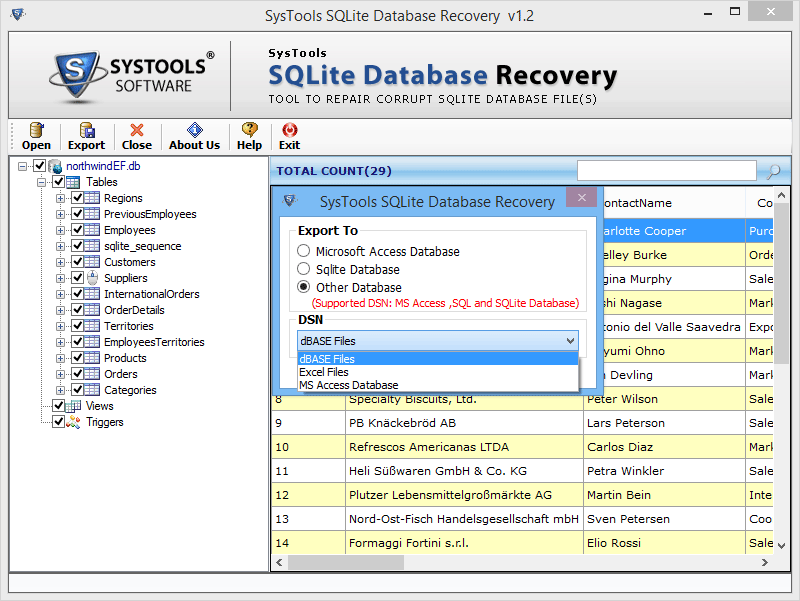The image size is (800, 601).
Task: Expand the Regions tree node
Action: 60,198
